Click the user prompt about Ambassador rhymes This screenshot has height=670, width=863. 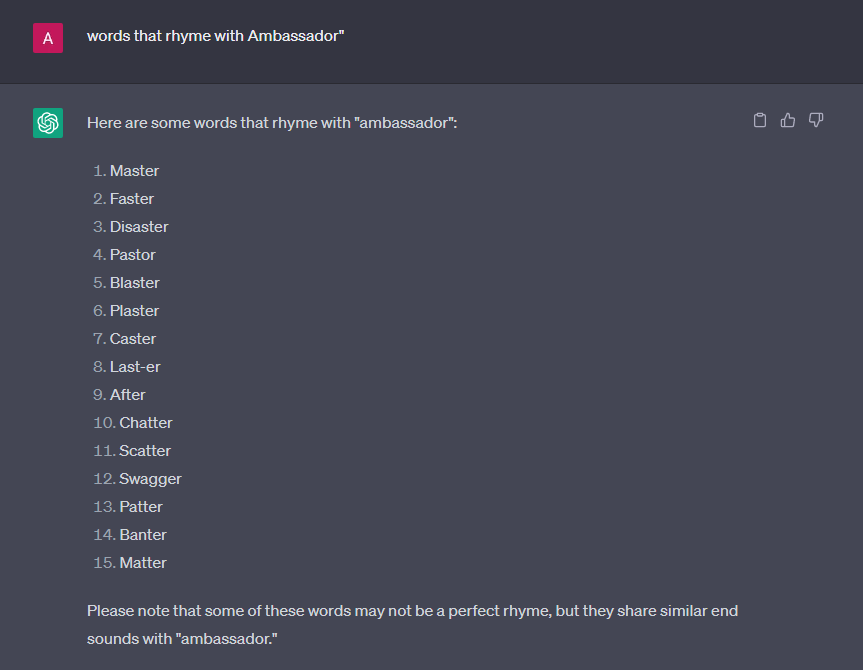[215, 36]
